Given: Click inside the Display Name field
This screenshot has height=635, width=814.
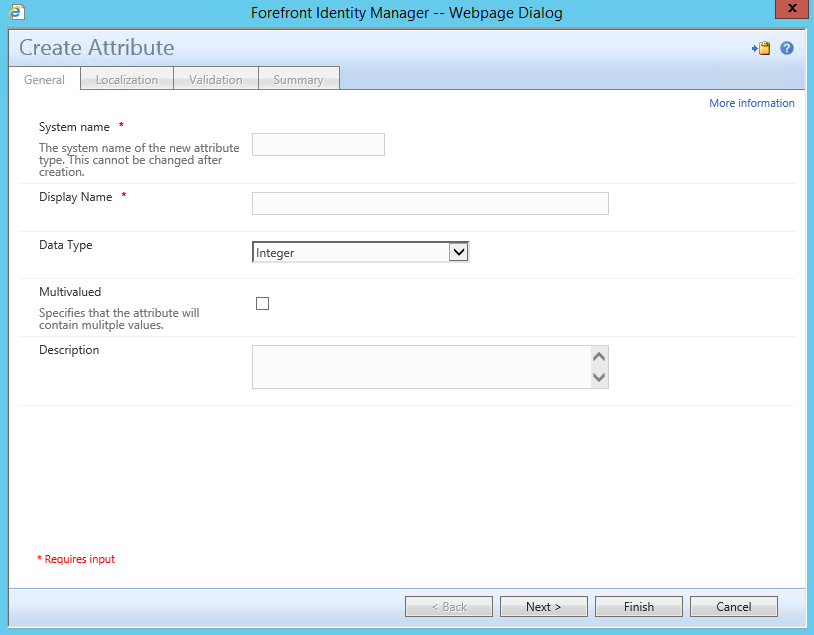Looking at the screenshot, I should tap(430, 203).
